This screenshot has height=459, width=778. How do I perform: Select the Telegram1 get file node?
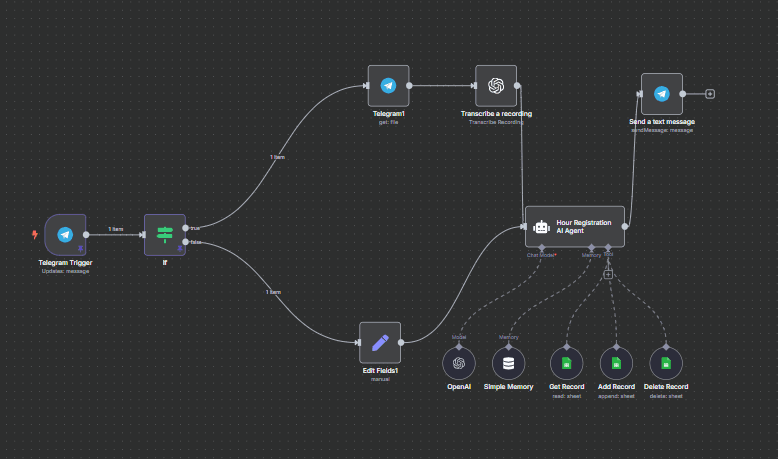(x=389, y=86)
